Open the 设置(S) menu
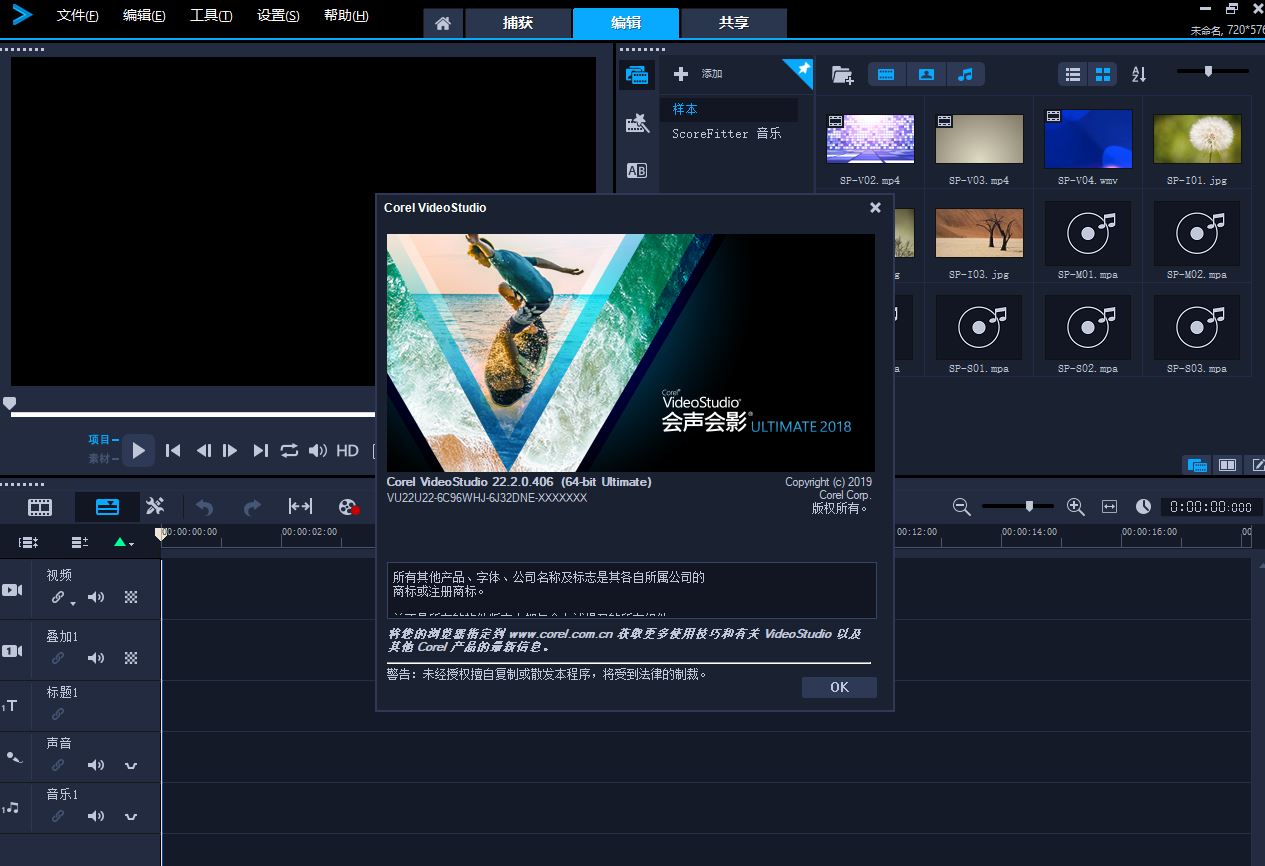Viewport: 1265px width, 866px height. pos(278,16)
